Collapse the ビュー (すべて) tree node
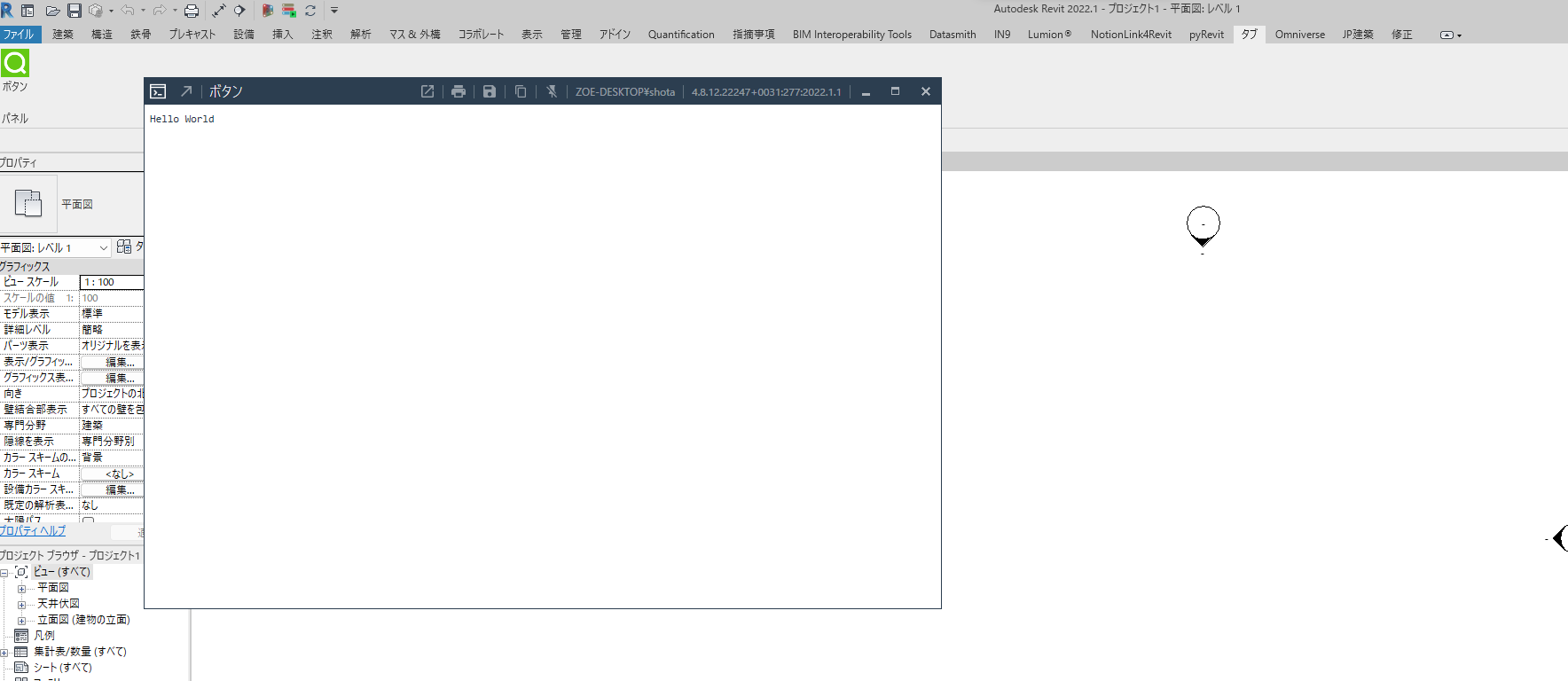Image resolution: width=1568 pixels, height=681 pixels. click(x=4, y=573)
